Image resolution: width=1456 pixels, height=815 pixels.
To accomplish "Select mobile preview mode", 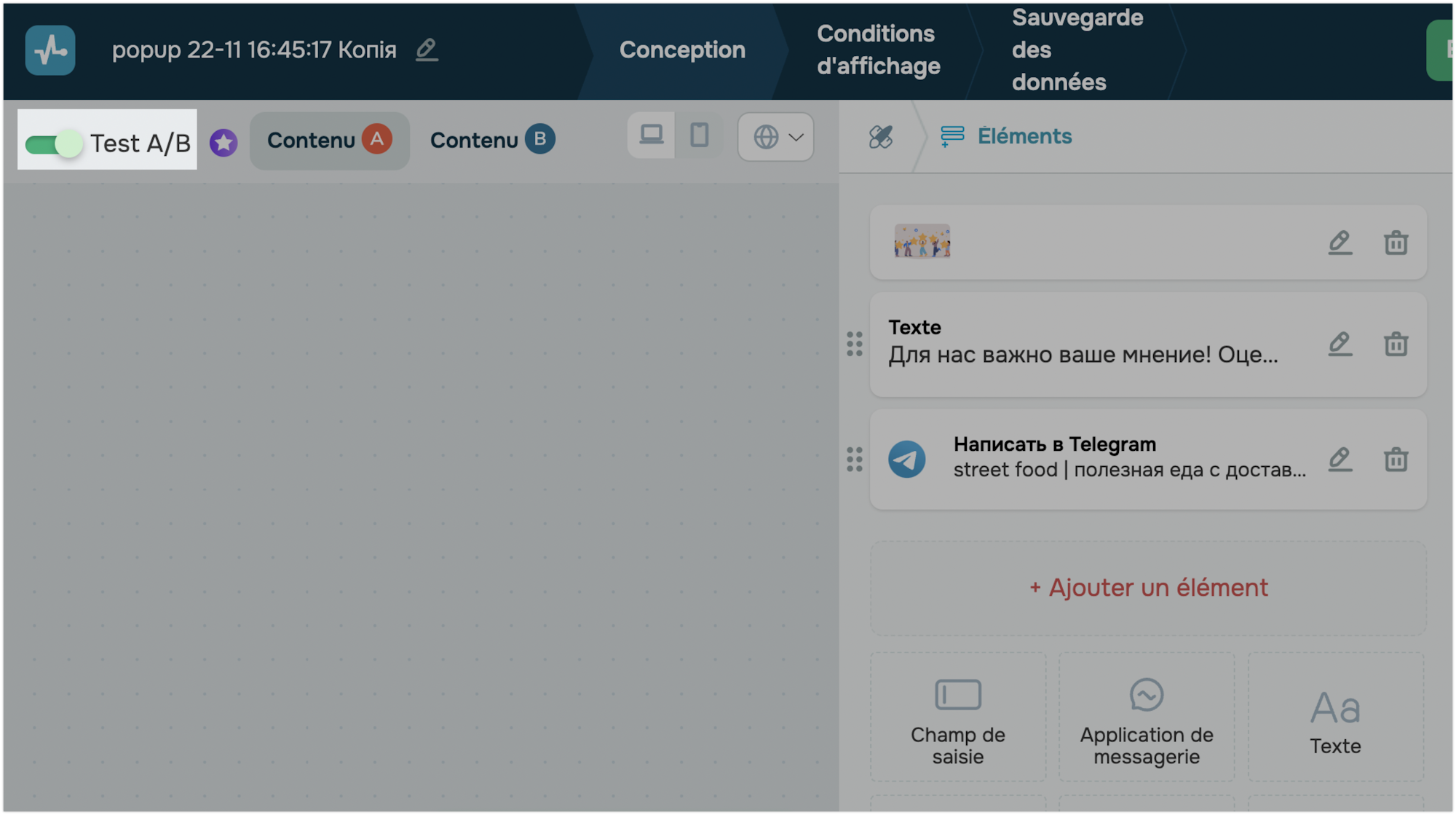I will pyautogui.click(x=699, y=135).
